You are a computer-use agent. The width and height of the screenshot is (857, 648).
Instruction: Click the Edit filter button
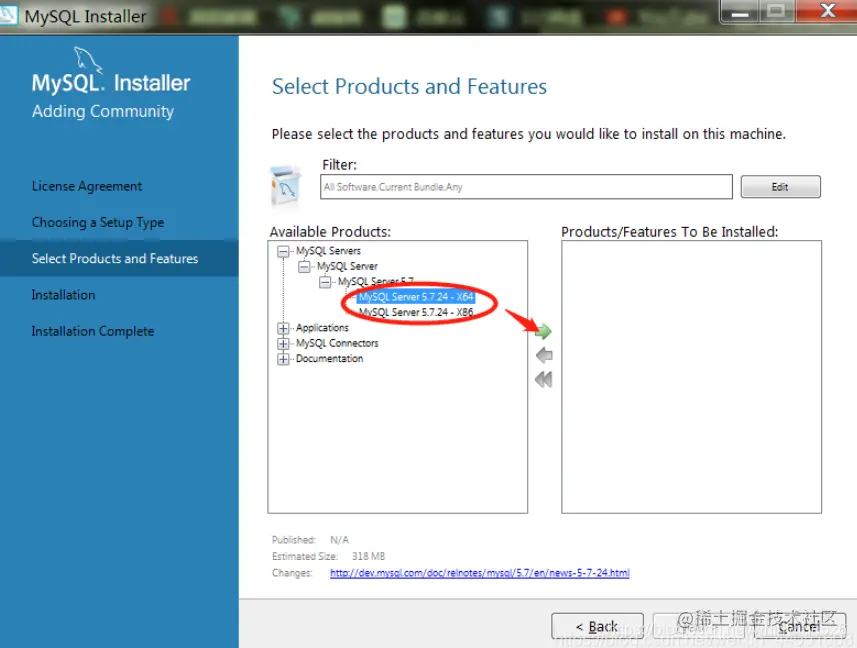click(x=780, y=187)
